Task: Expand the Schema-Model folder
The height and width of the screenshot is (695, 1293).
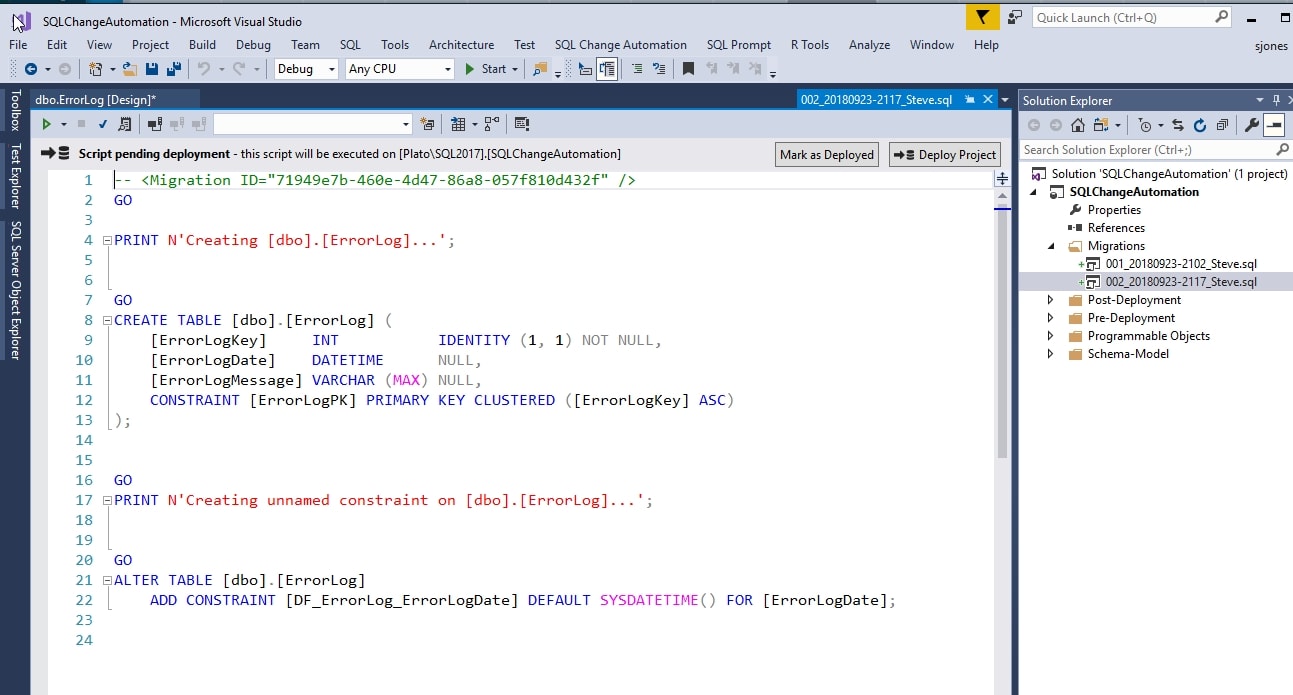Action: (x=1050, y=354)
